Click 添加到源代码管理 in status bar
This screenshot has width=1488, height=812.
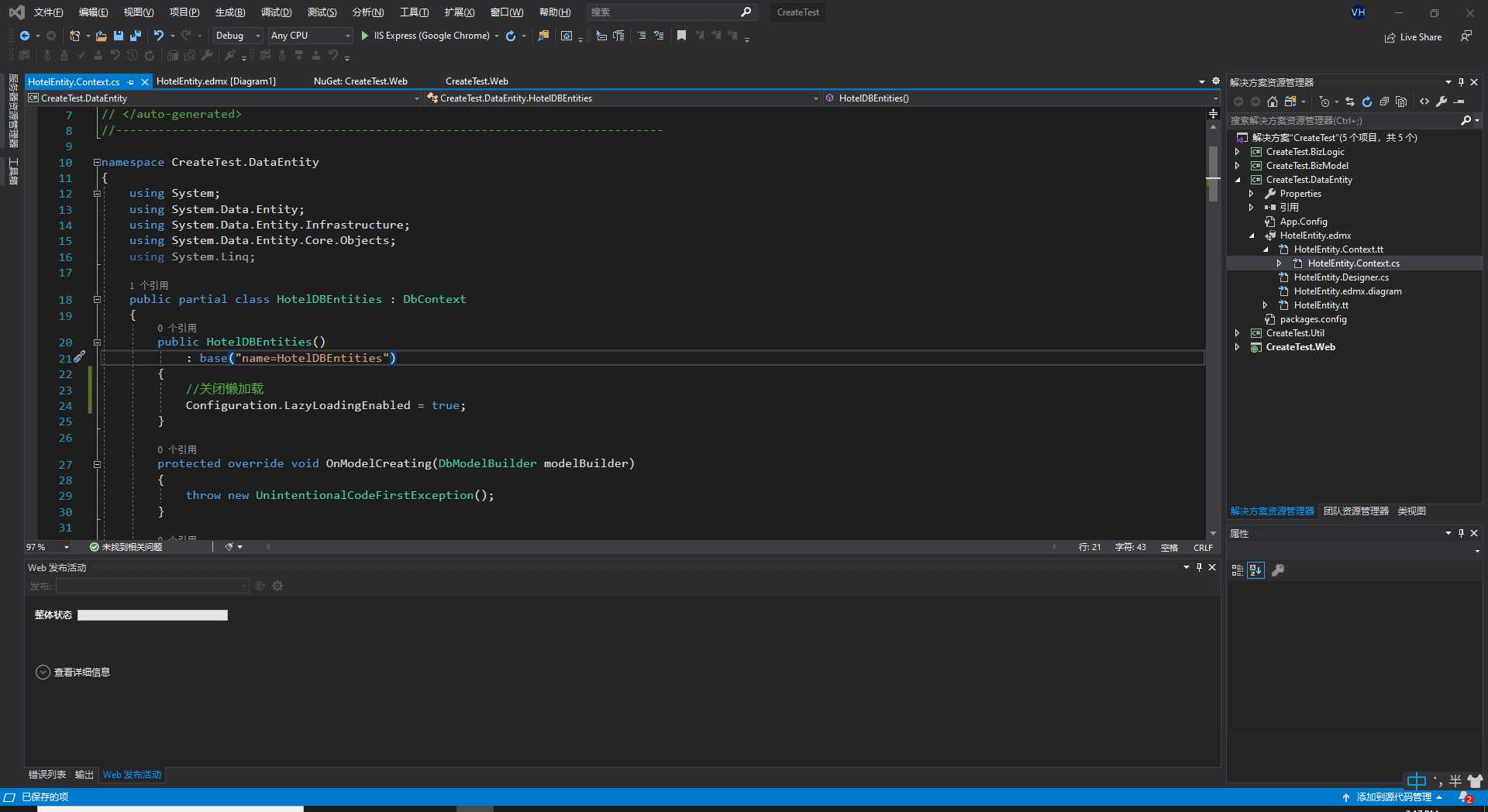(1393, 797)
